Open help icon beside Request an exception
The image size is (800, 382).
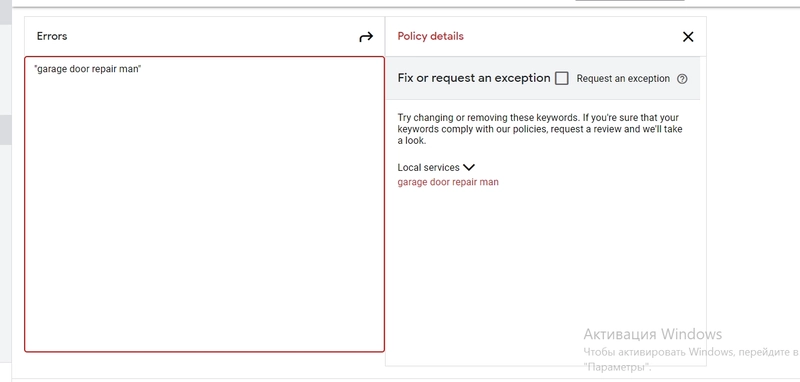tap(682, 79)
